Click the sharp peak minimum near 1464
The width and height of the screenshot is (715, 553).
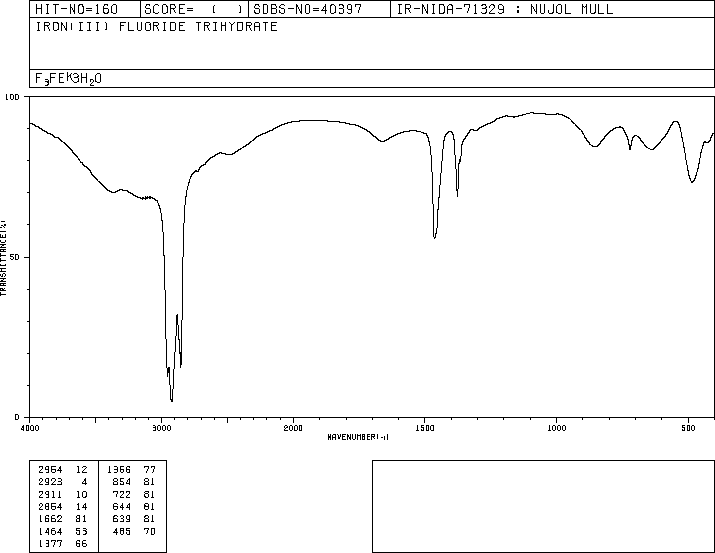(x=435, y=238)
